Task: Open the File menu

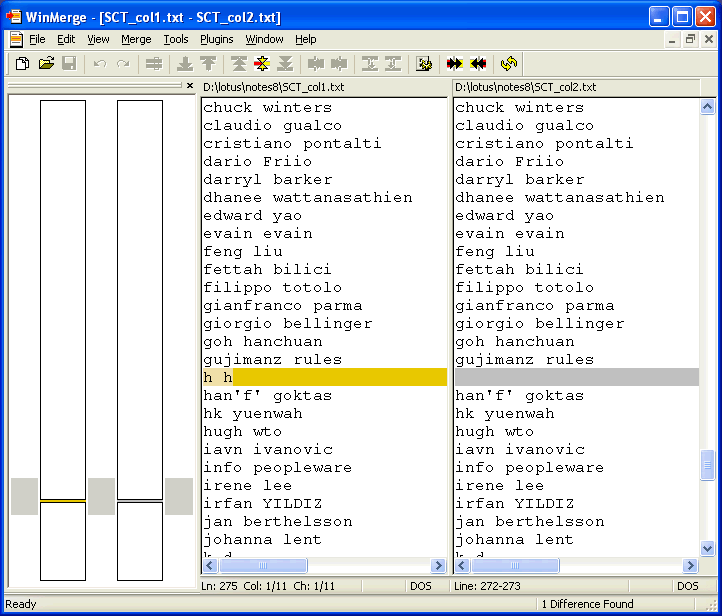Action: 37,40
